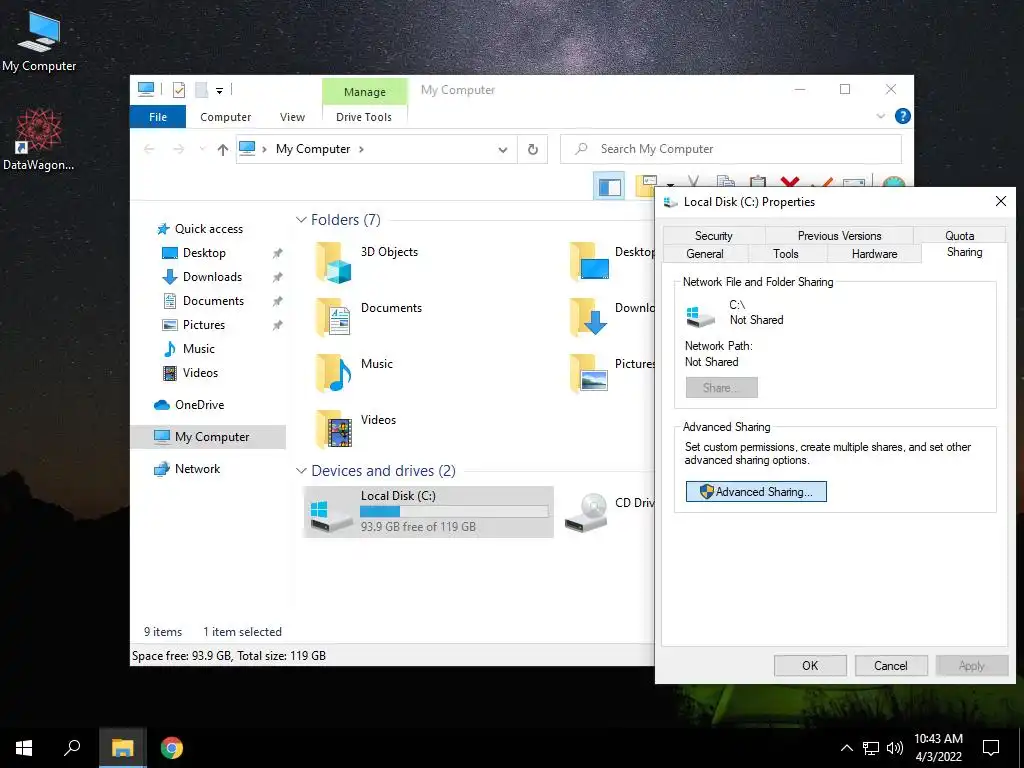1024x768 pixels.
Task: Open the Explorer Help question mark
Action: tap(903, 116)
